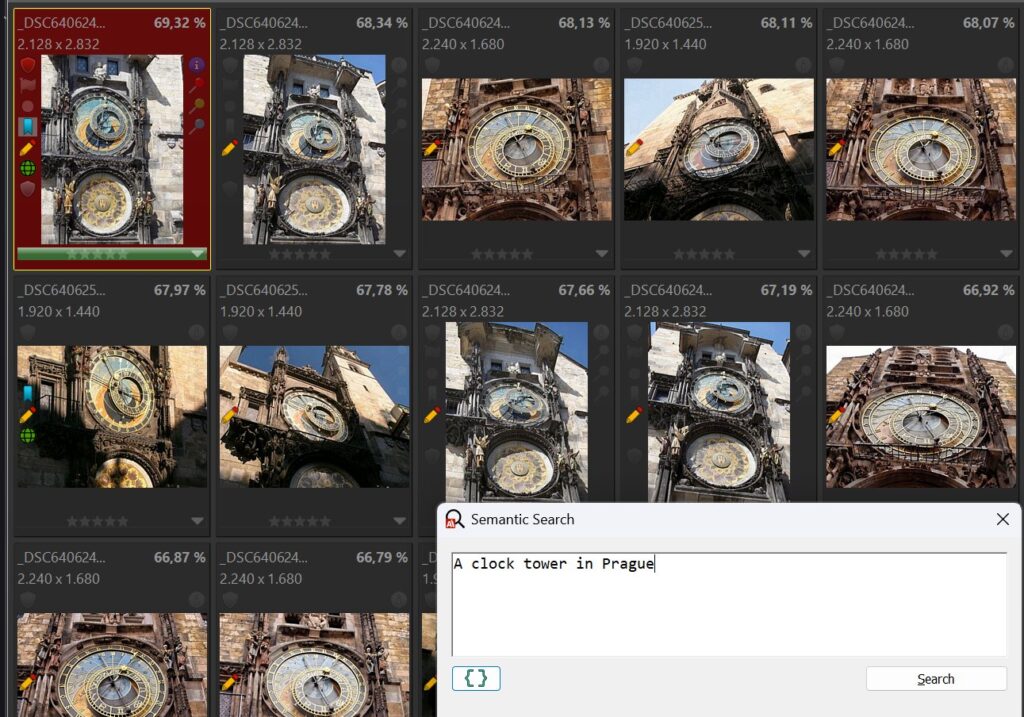Toggle the blue pin on the 69,32 % thumbnail
Viewport: 1024px width, 717px height.
(x=197, y=125)
